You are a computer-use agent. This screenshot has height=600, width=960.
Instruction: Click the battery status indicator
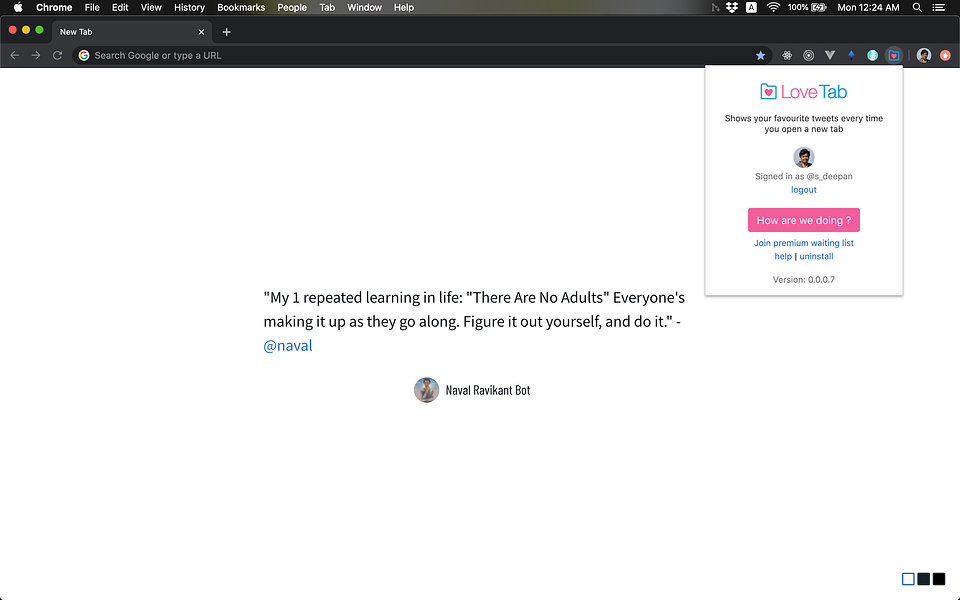807,7
